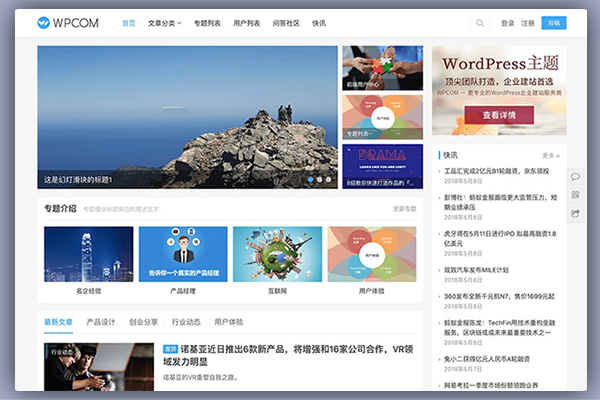Click the 登录 link
Image resolution: width=600 pixels, height=400 pixels.
pos(507,23)
